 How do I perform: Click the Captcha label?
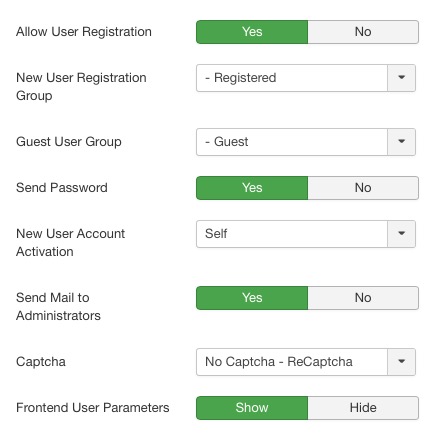(41, 362)
